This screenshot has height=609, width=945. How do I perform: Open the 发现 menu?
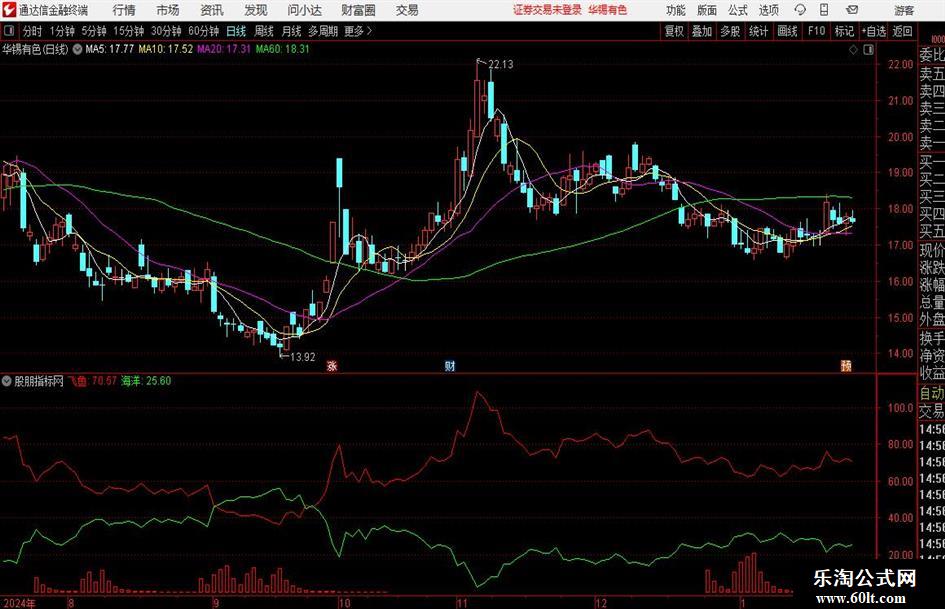pos(256,10)
